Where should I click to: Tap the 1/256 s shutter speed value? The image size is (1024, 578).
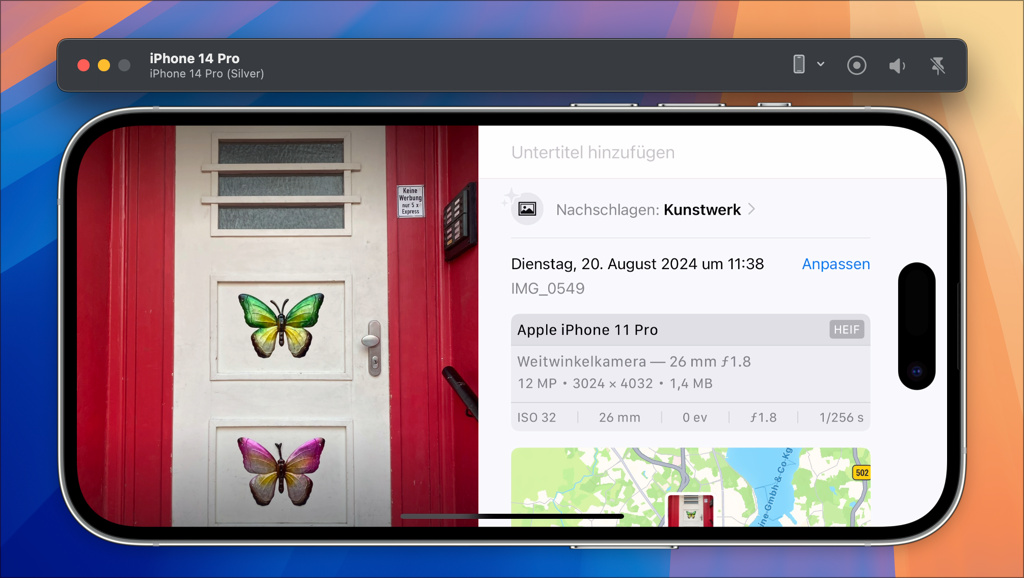[x=840, y=417]
